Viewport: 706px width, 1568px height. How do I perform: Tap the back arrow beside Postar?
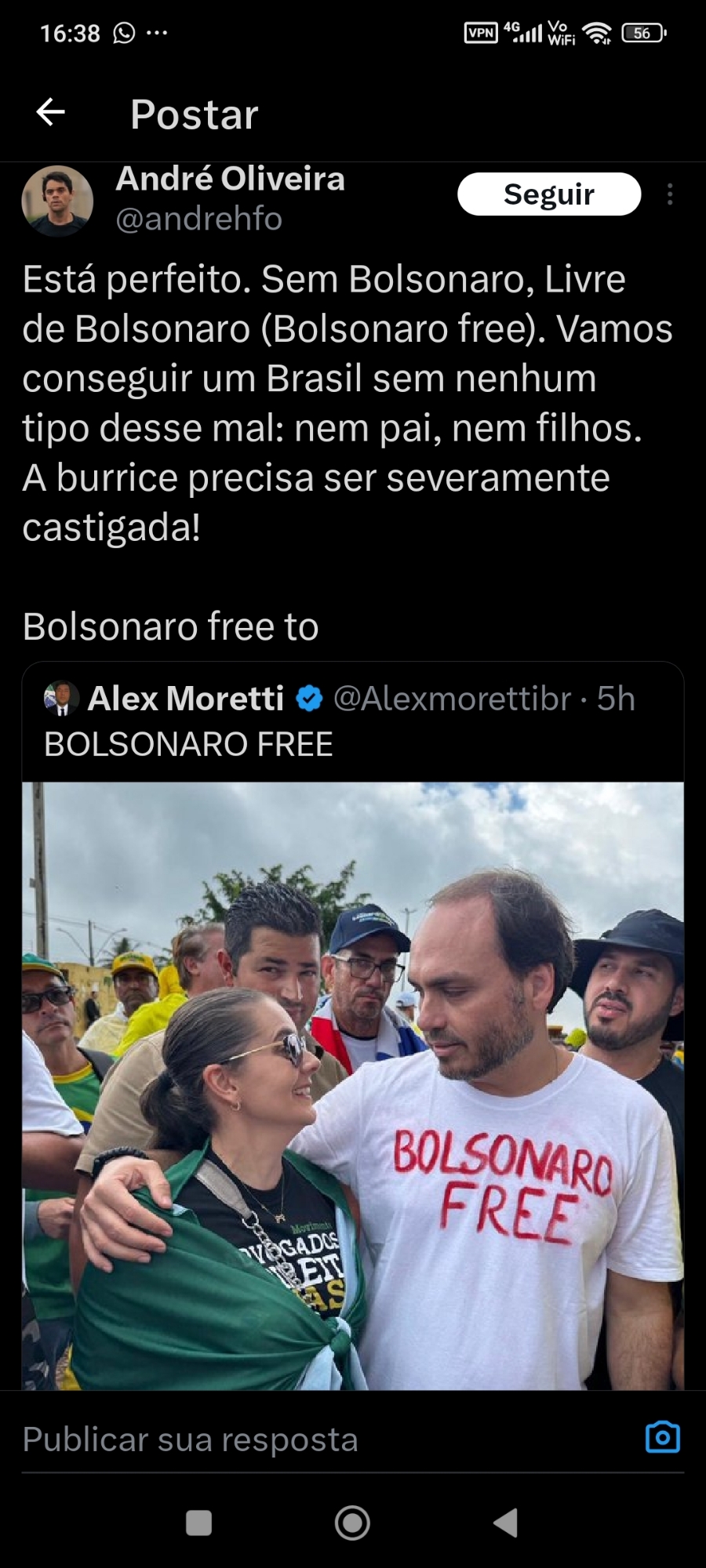click(x=51, y=112)
